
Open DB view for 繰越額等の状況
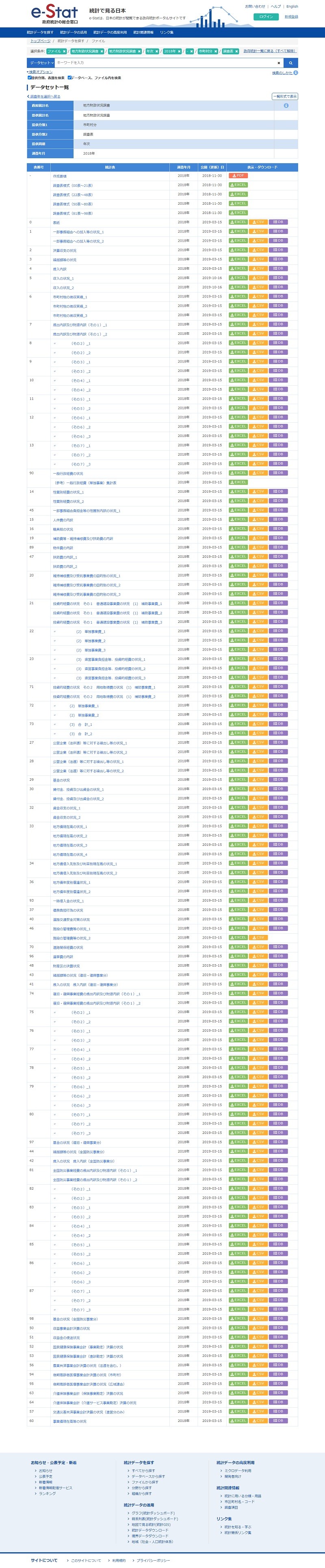point(278,259)
